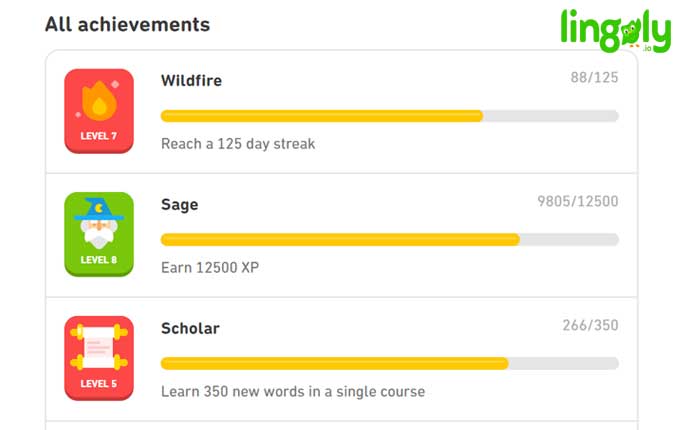Click the Scholar words progress bar
Screen dimensions: 700x430
point(390,363)
